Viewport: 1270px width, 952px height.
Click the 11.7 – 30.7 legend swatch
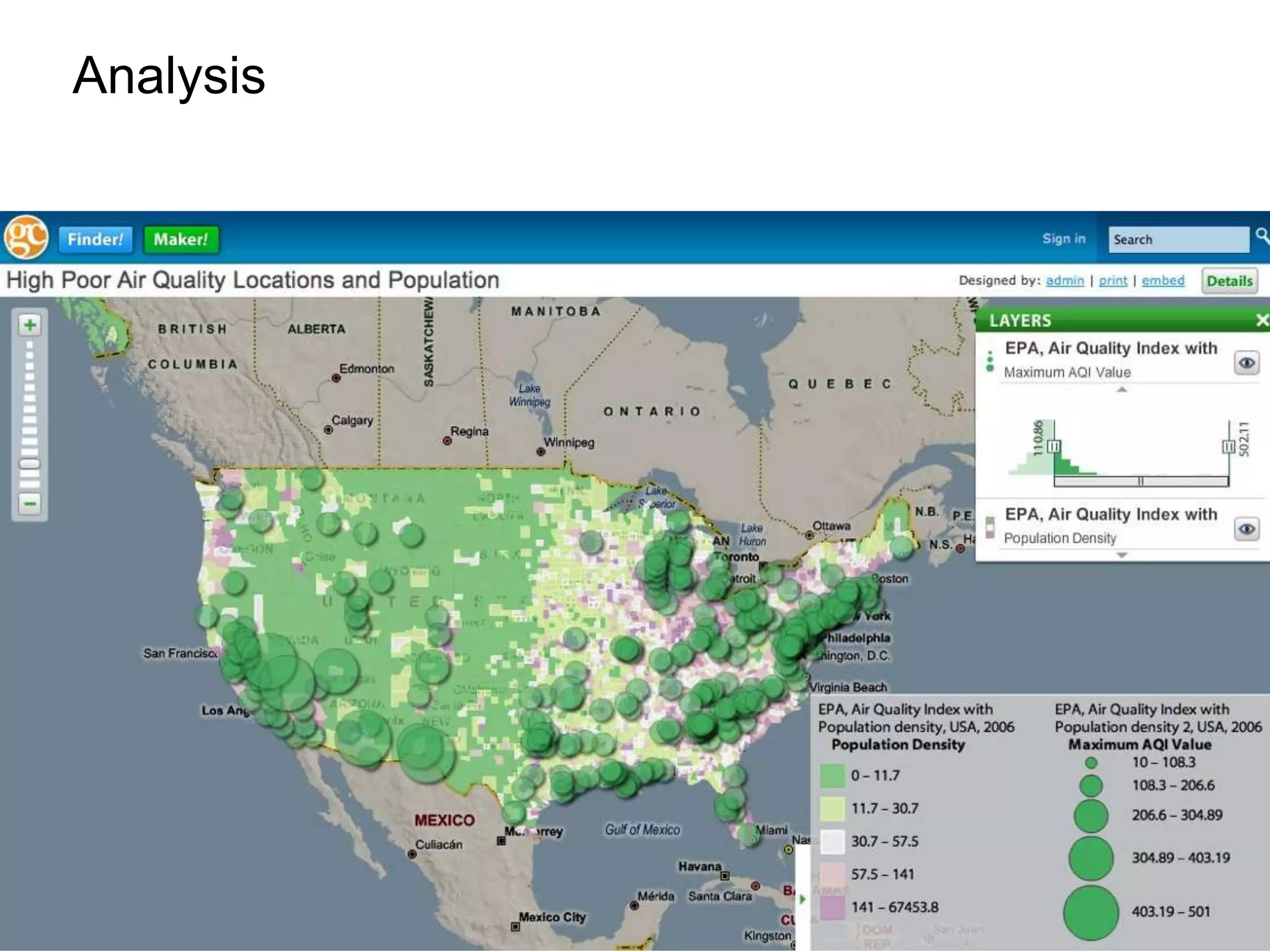832,809
